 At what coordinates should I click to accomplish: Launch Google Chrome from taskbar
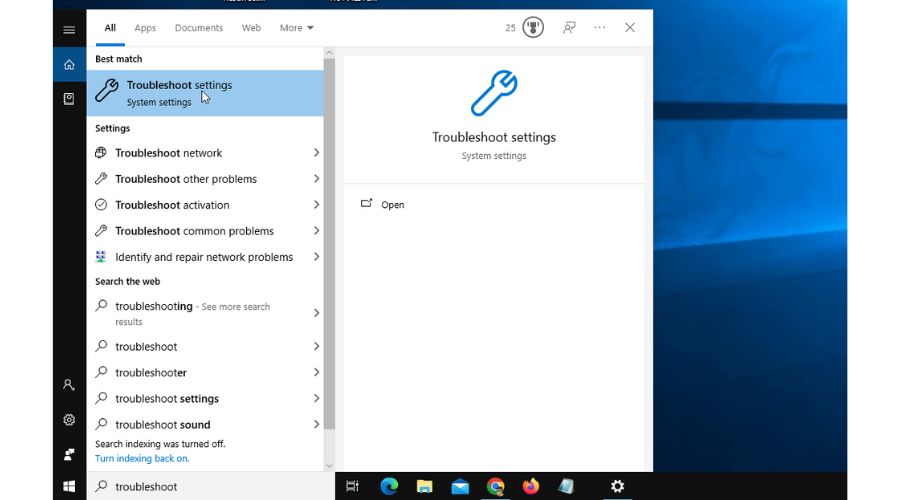[495, 486]
